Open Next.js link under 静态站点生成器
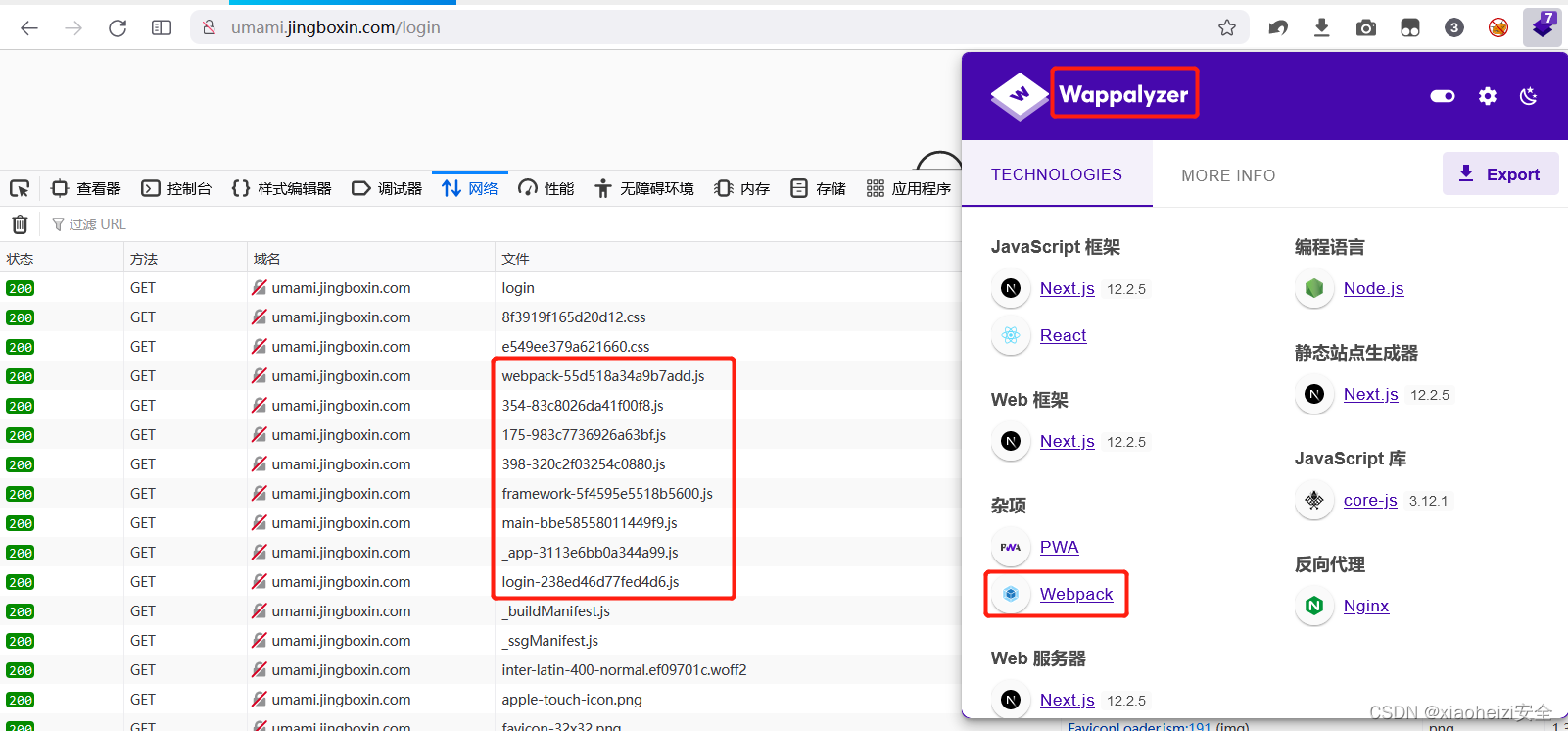Viewport: 1568px width, 731px height. coord(1370,394)
